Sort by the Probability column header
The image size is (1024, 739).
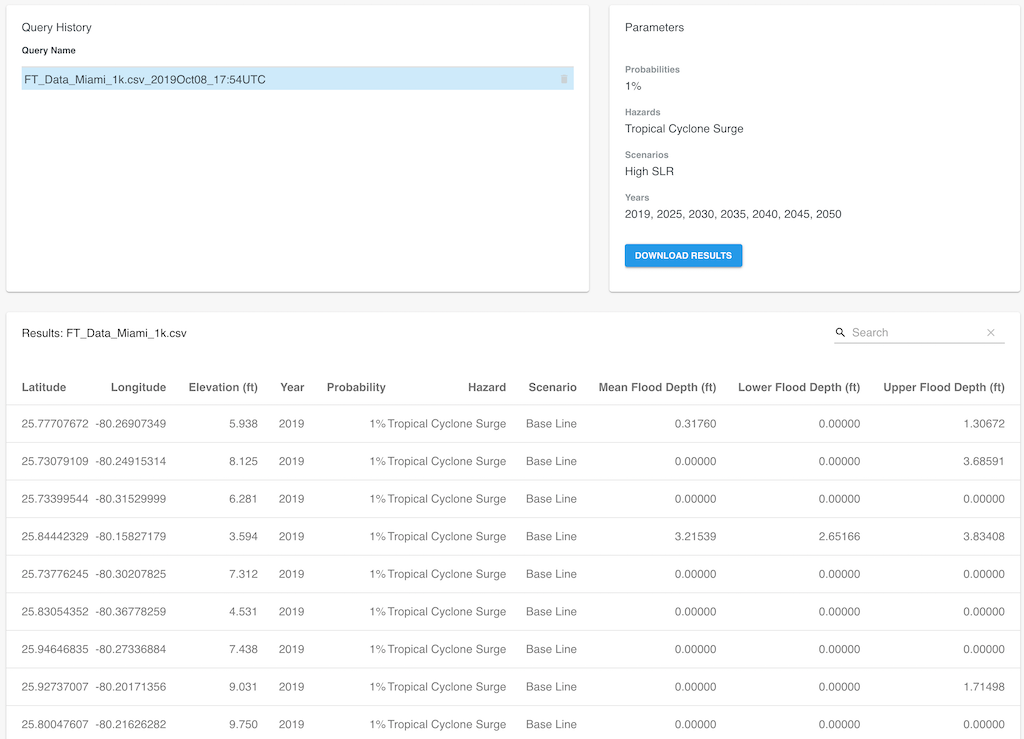coord(356,387)
